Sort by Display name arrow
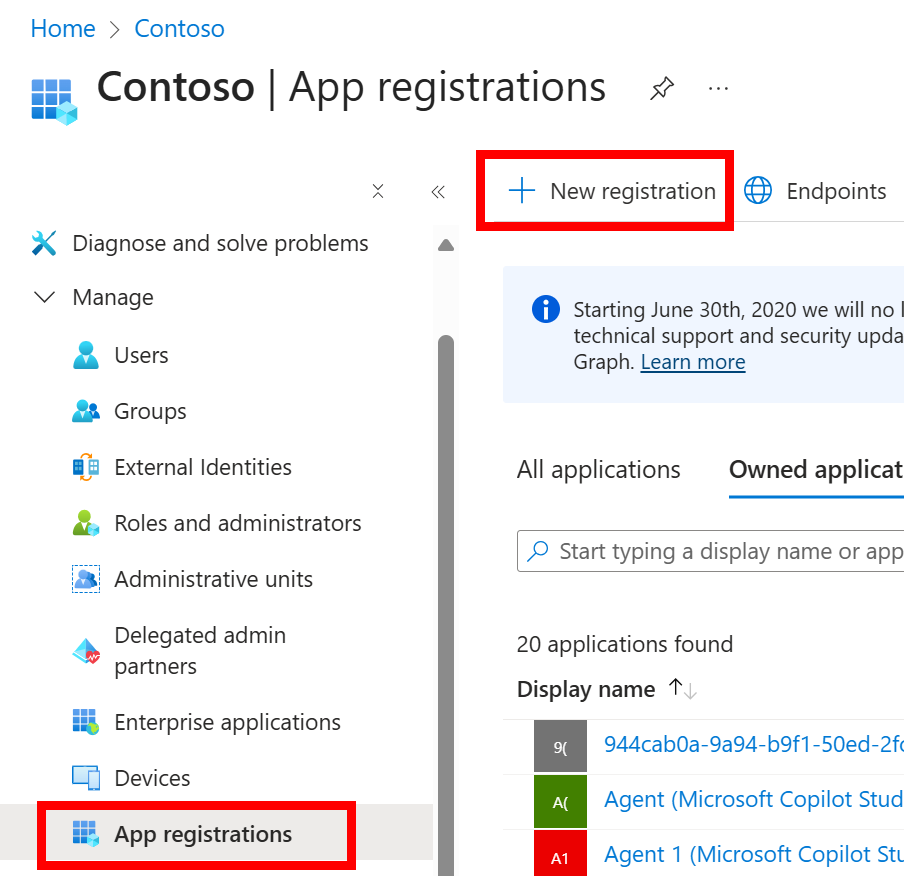The image size is (904, 876). click(680, 689)
